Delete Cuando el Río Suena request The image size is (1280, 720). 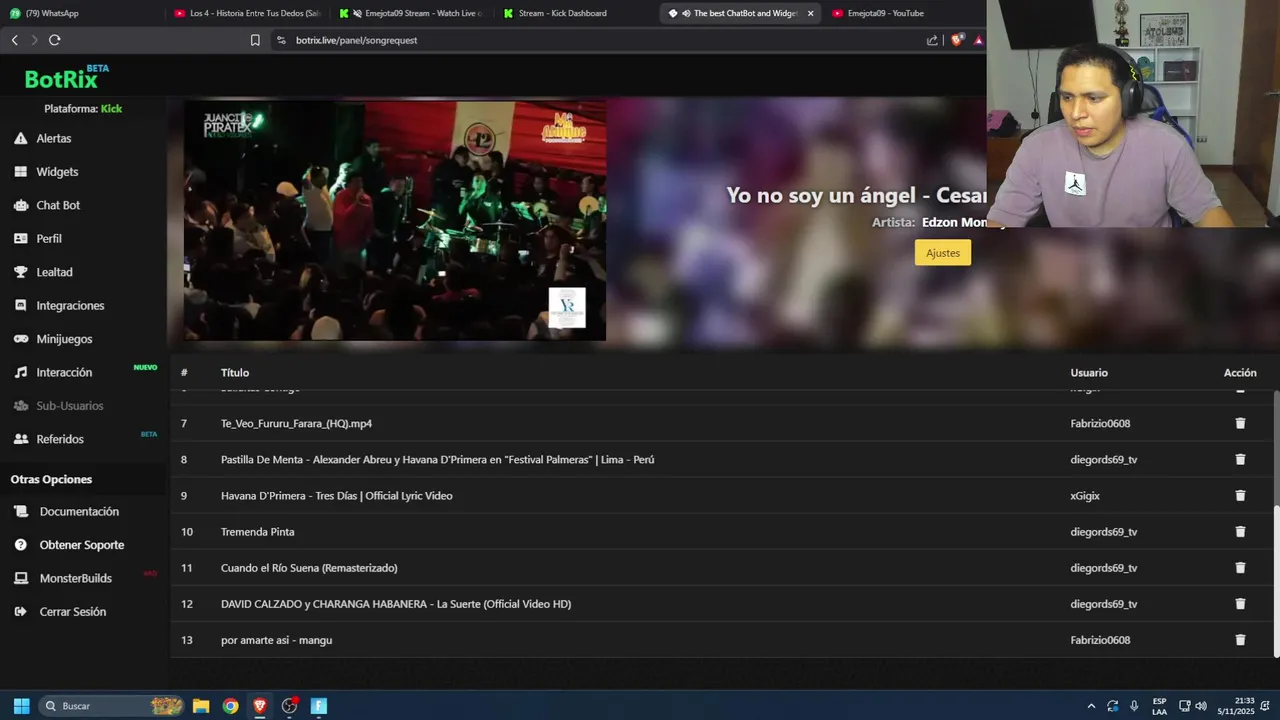1240,567
